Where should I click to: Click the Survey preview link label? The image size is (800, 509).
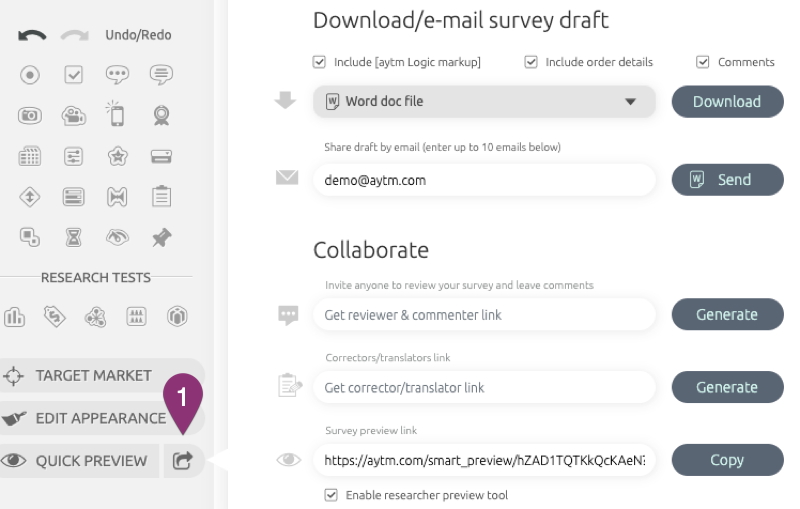[x=371, y=430]
